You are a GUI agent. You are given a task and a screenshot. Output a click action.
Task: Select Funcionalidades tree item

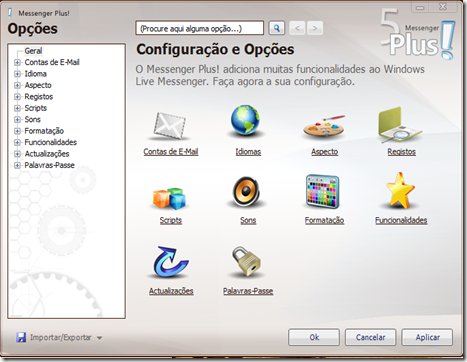pos(51,142)
